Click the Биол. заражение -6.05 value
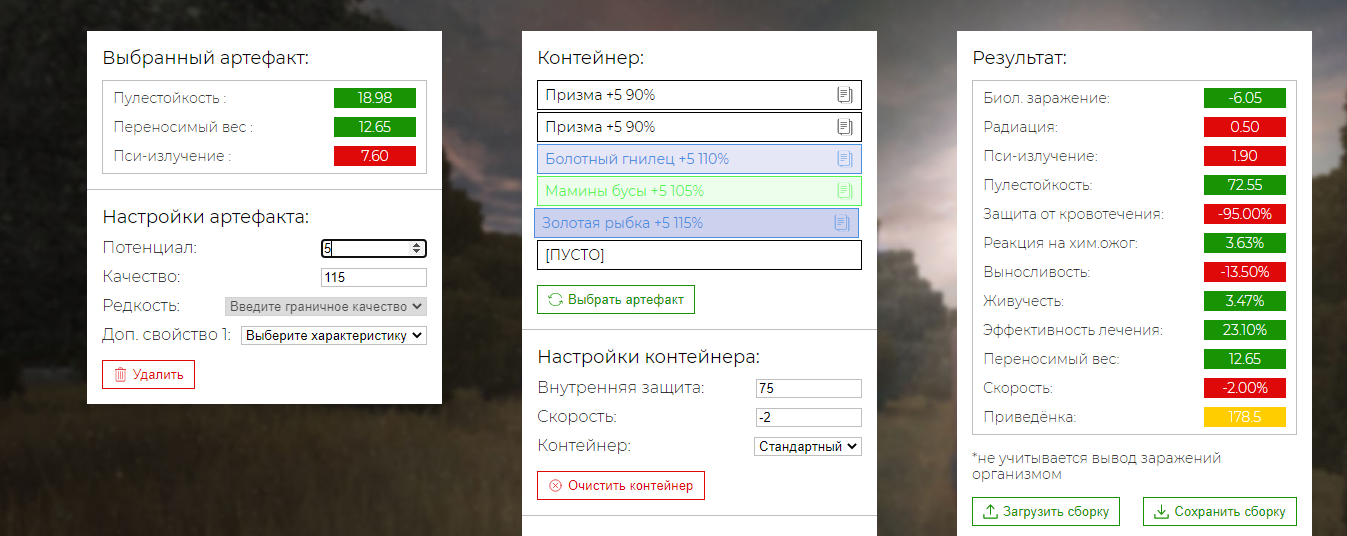 (1244, 98)
